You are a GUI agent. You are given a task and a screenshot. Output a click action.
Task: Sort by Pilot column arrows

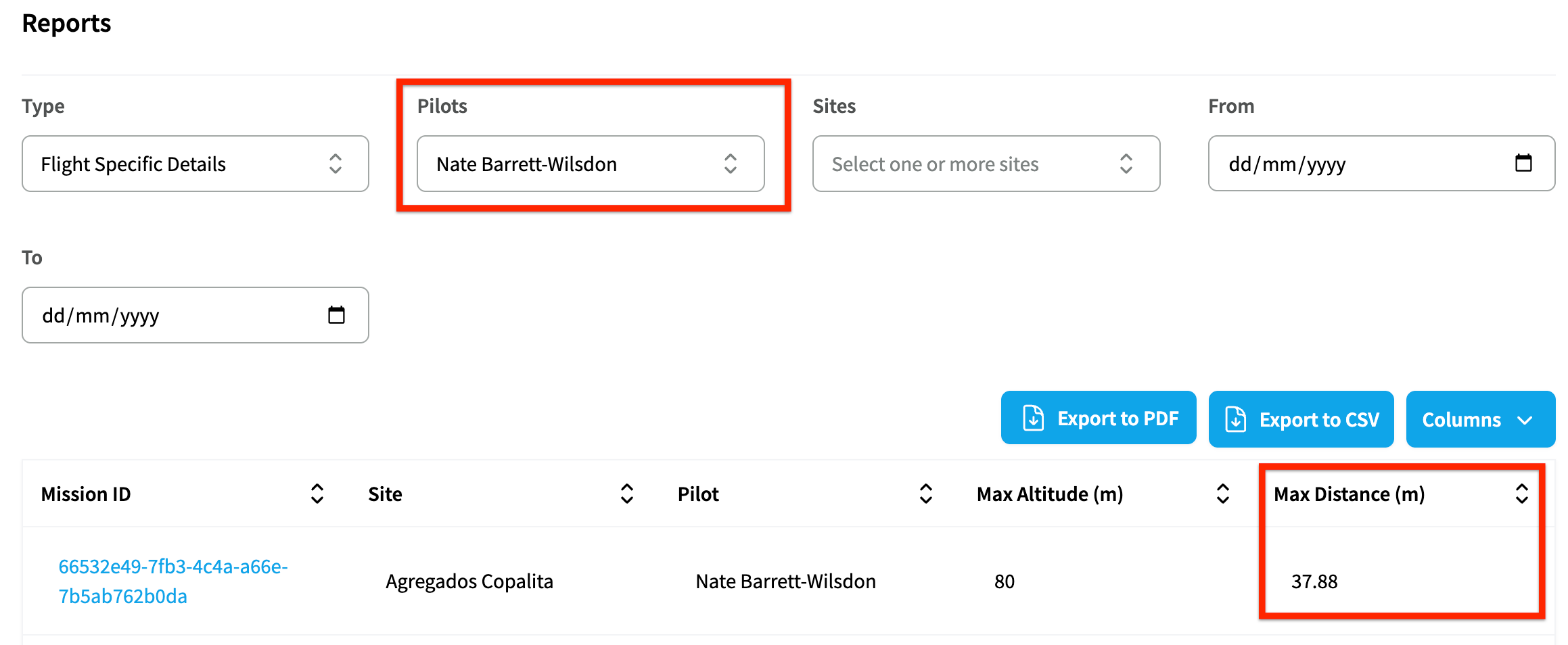(x=925, y=494)
